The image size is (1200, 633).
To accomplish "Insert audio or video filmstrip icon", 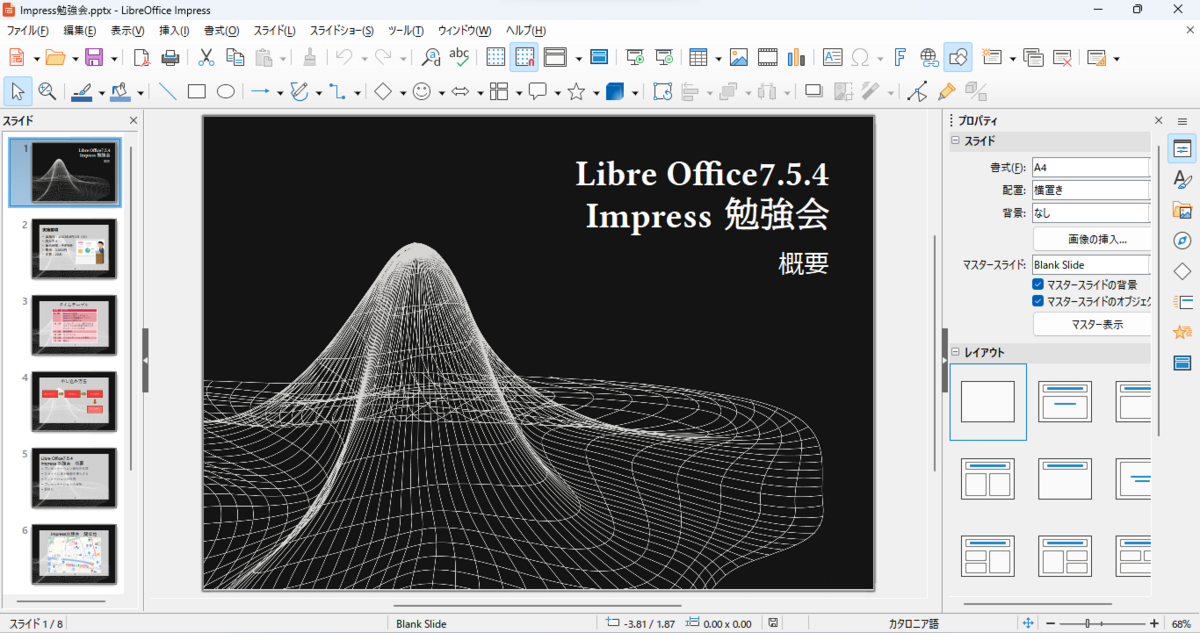I will (767, 57).
